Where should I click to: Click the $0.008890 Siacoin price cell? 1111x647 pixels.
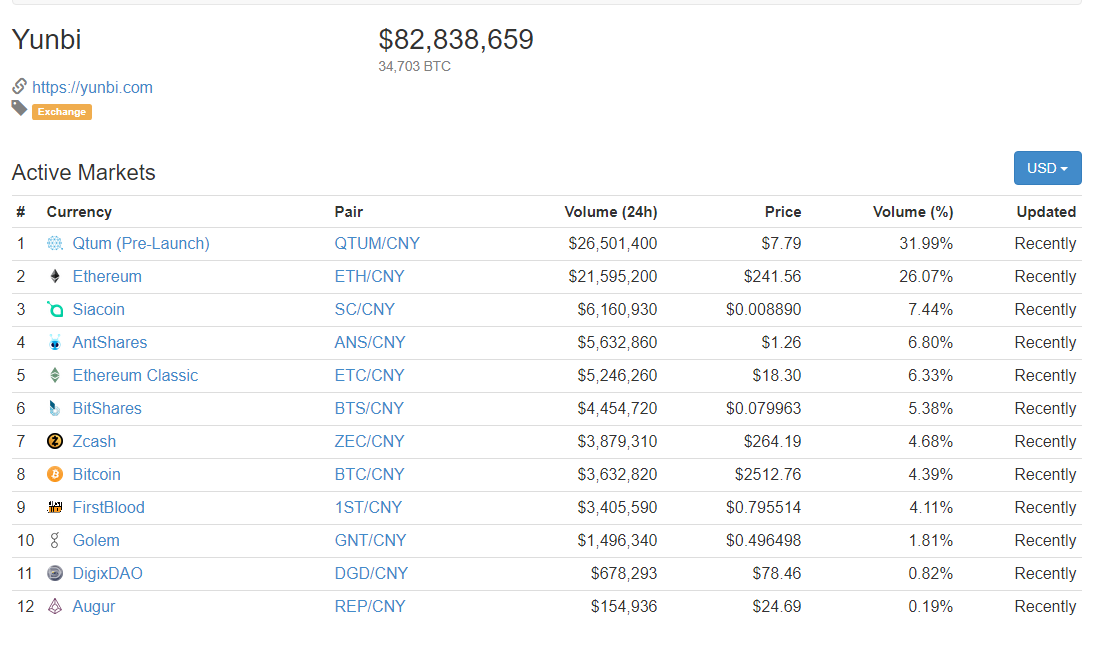pyautogui.click(x=763, y=309)
